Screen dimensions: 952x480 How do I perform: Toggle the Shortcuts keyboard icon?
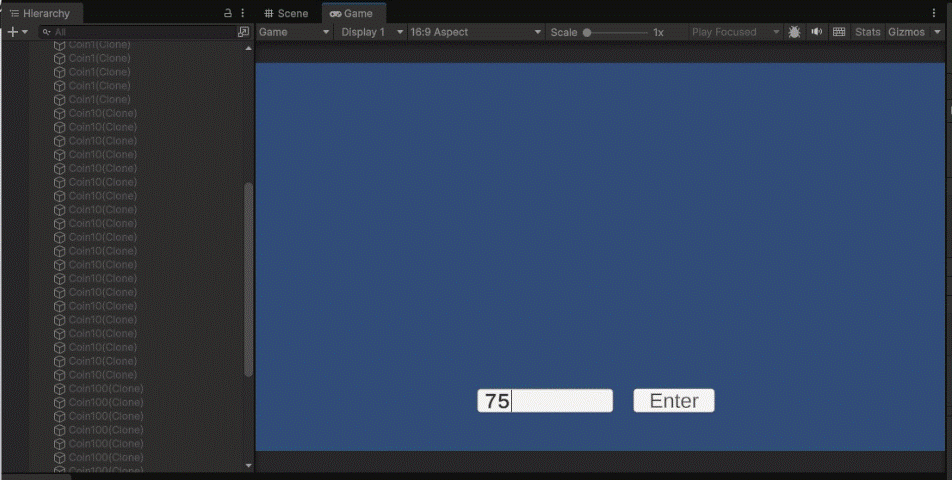(x=839, y=32)
